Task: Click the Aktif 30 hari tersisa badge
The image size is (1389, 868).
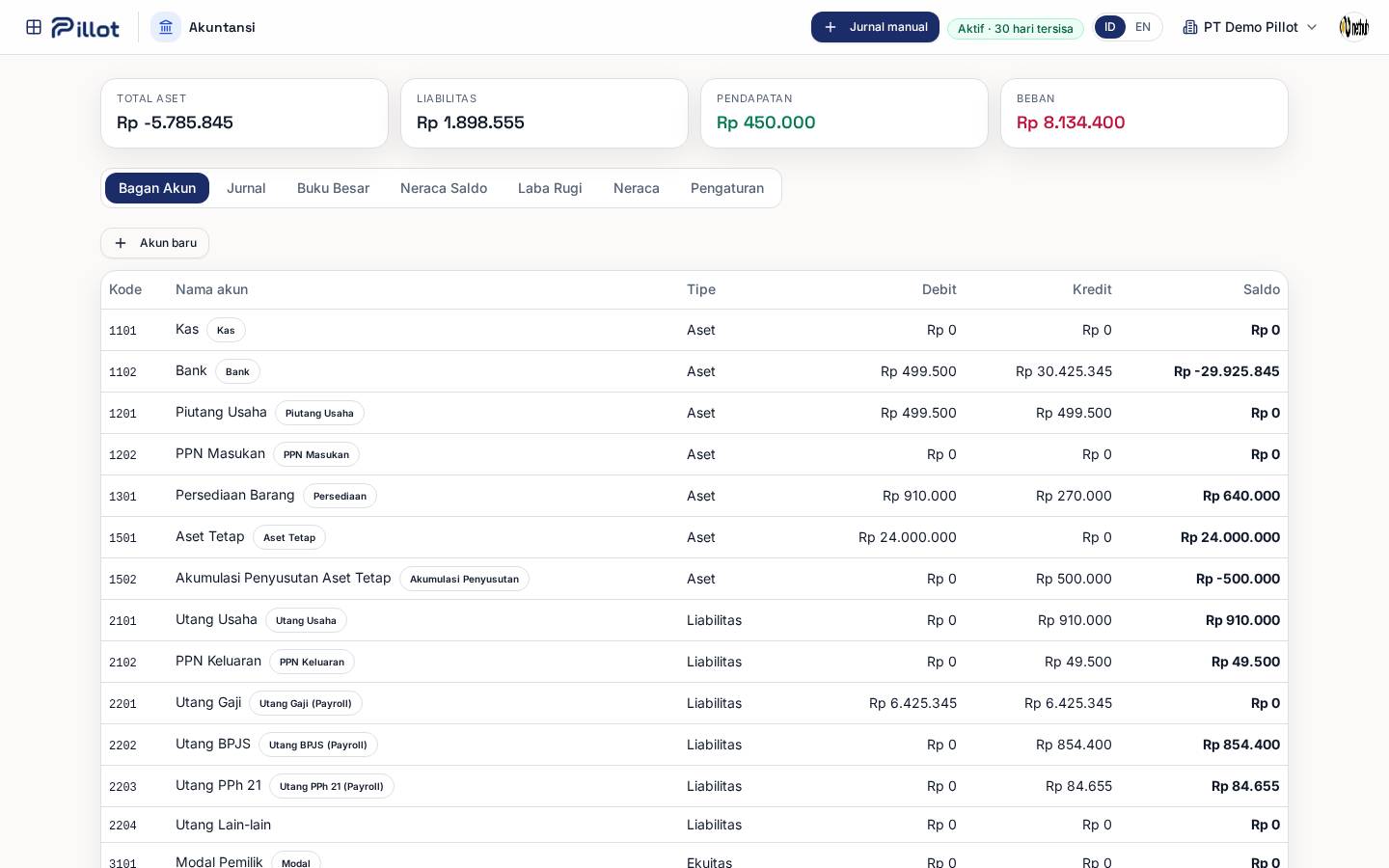Action: 1016,28
